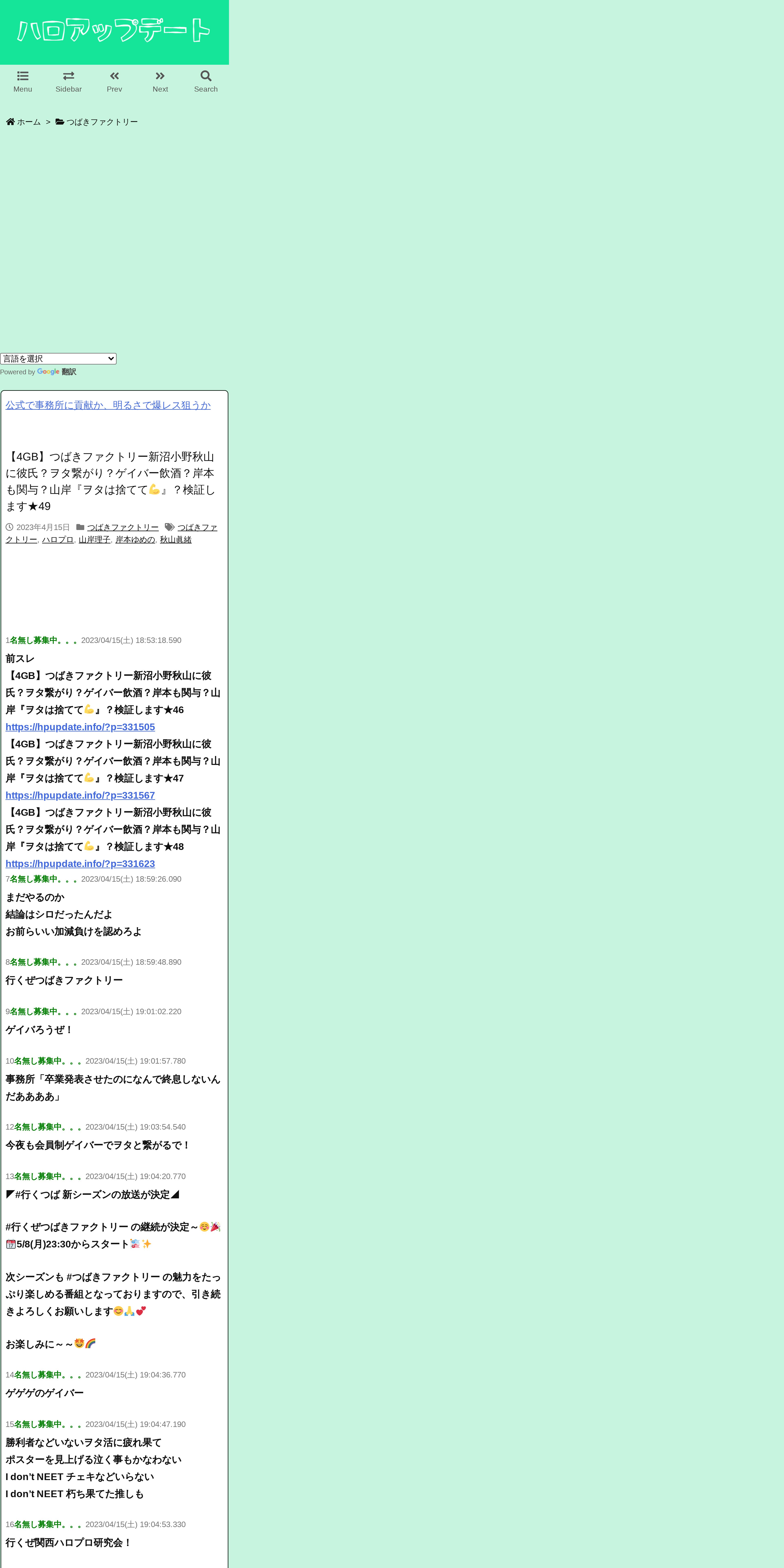Go to Prev via double-left chevron
Image resolution: width=784 pixels, height=1568 pixels.
[x=114, y=76]
